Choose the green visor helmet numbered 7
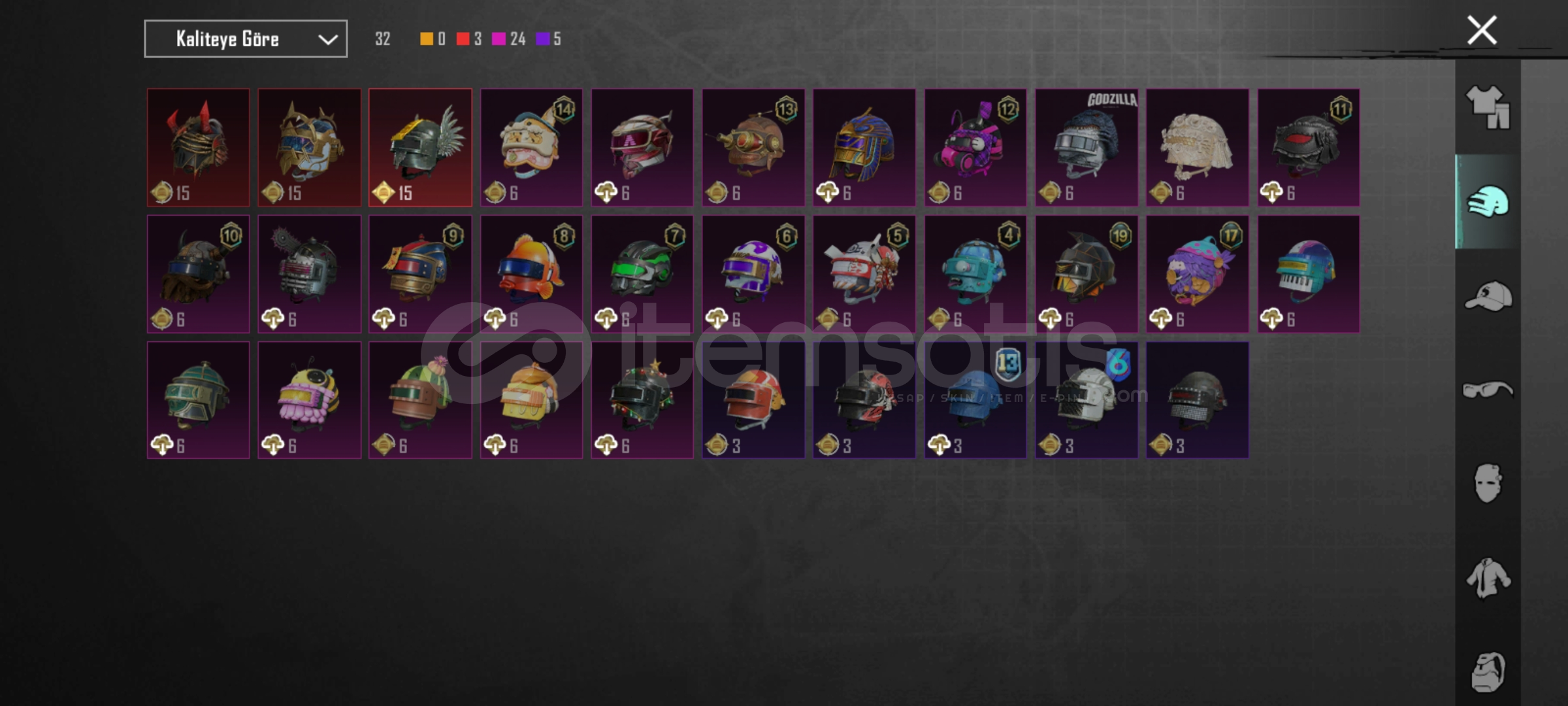The height and width of the screenshot is (706, 1568). click(x=642, y=274)
